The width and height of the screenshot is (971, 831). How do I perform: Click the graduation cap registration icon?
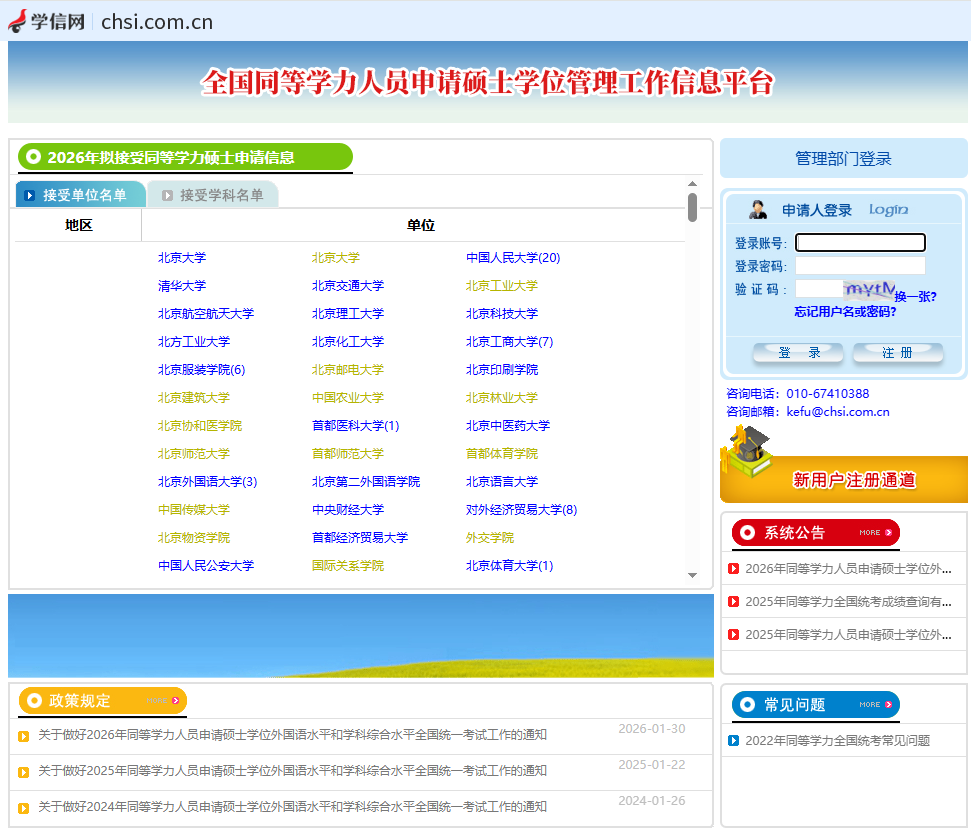pos(747,451)
